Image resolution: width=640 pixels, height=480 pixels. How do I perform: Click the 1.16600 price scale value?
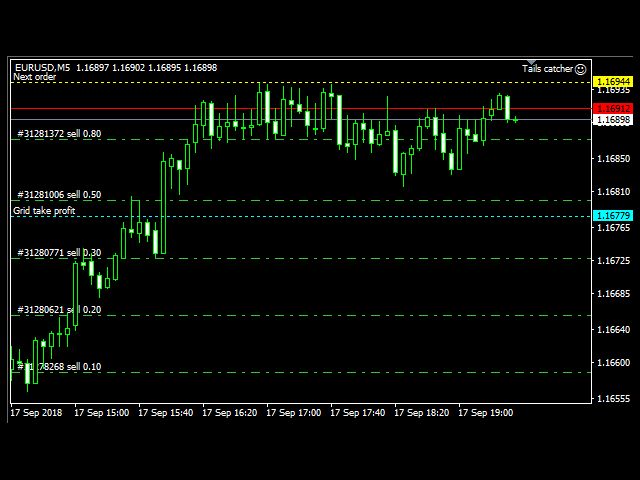click(x=613, y=362)
